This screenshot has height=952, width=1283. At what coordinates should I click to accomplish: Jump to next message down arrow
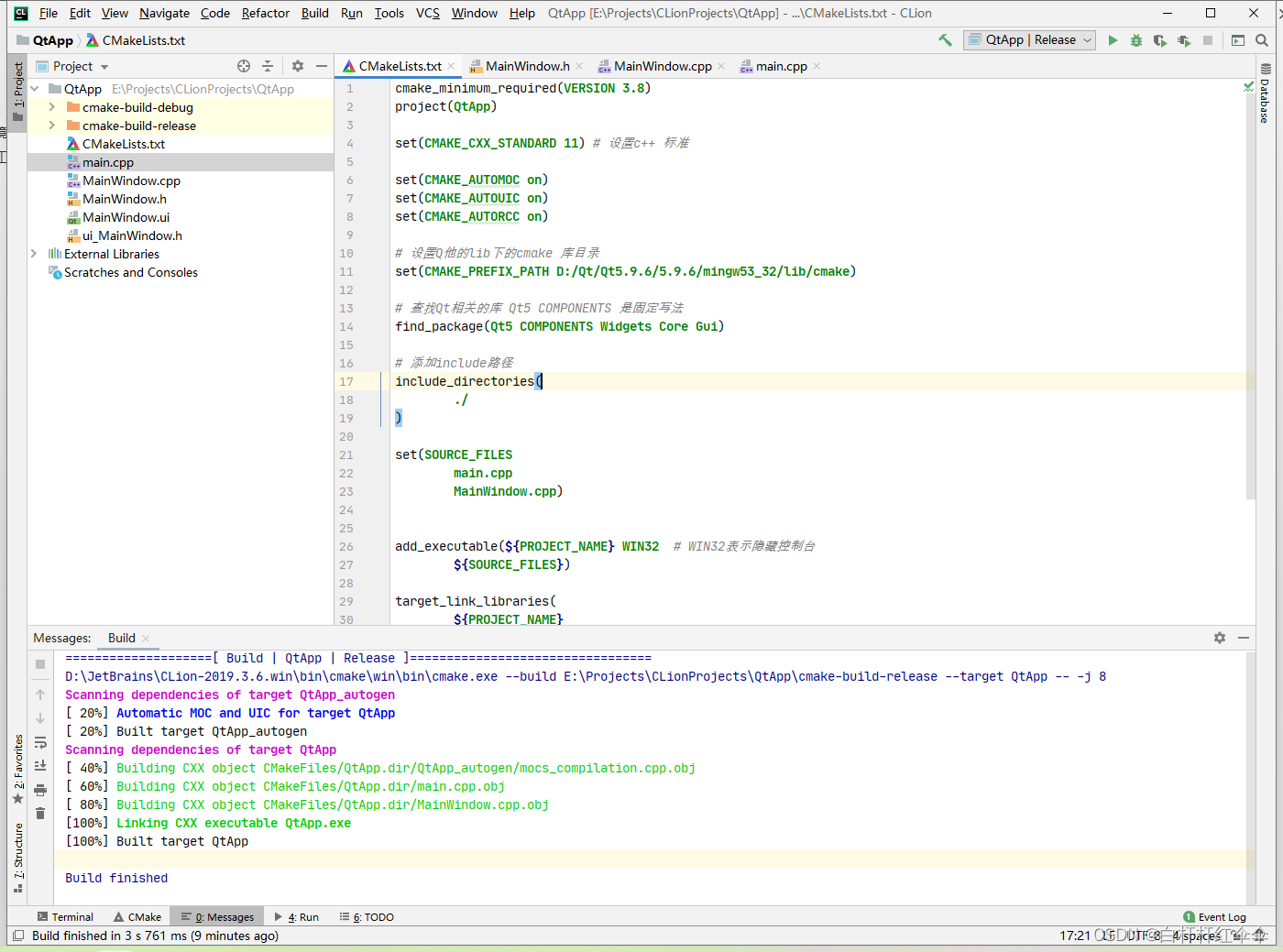click(x=40, y=718)
